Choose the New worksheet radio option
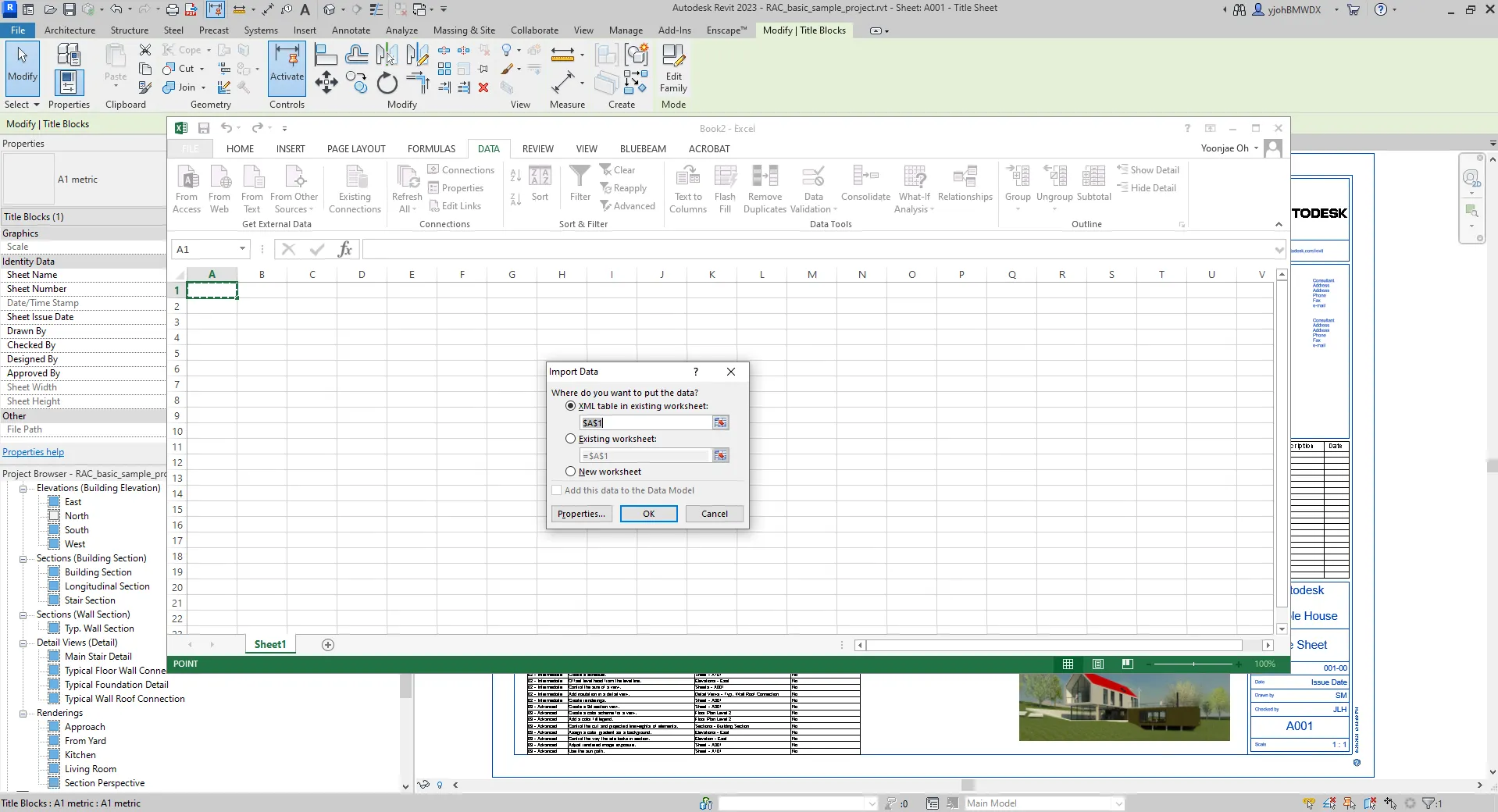The image size is (1498, 812). coord(571,472)
